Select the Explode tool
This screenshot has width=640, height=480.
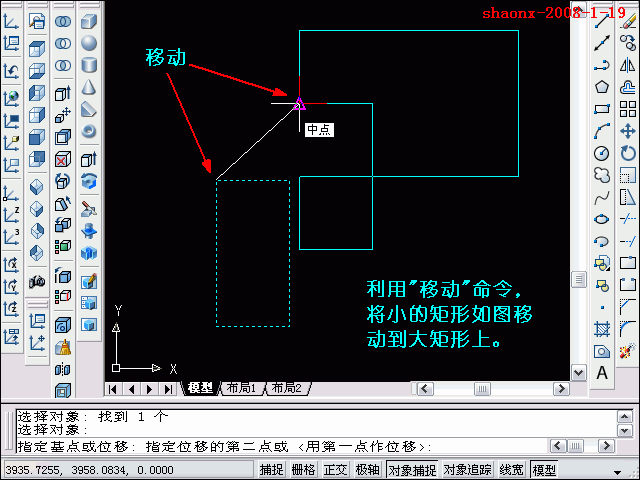[x=628, y=351]
